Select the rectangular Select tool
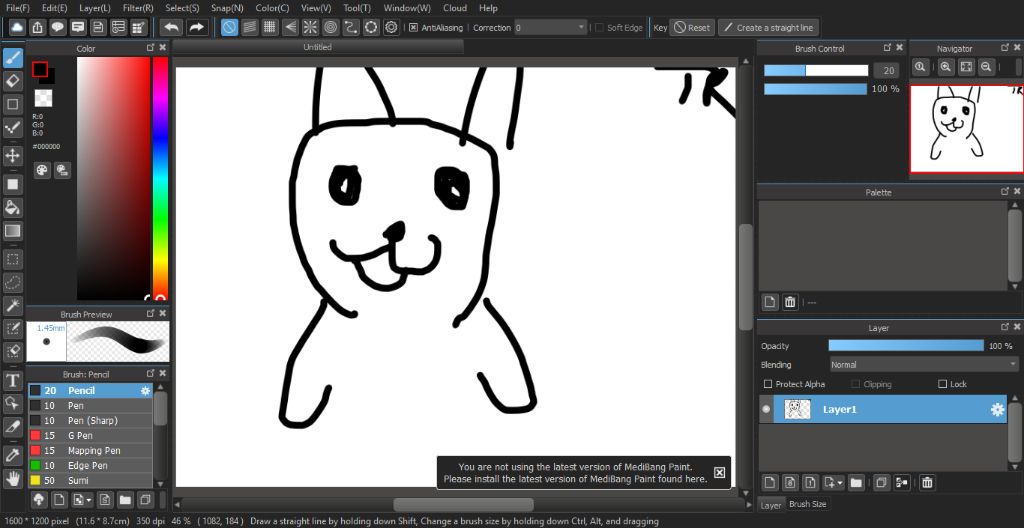Screen dimensions: 1024x528 tap(13, 259)
